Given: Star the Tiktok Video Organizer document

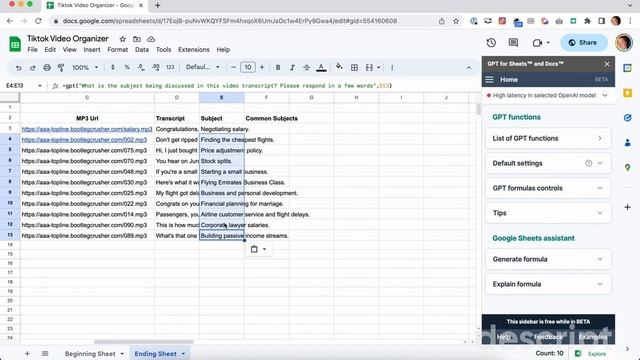Looking at the screenshot, I should [122, 39].
